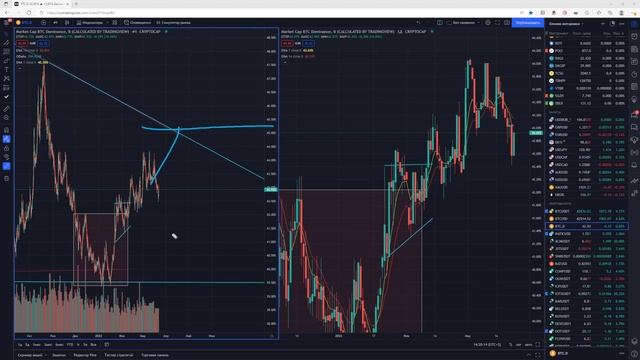Select the trend line drawing tool
640x360 pixels.
(7, 43)
